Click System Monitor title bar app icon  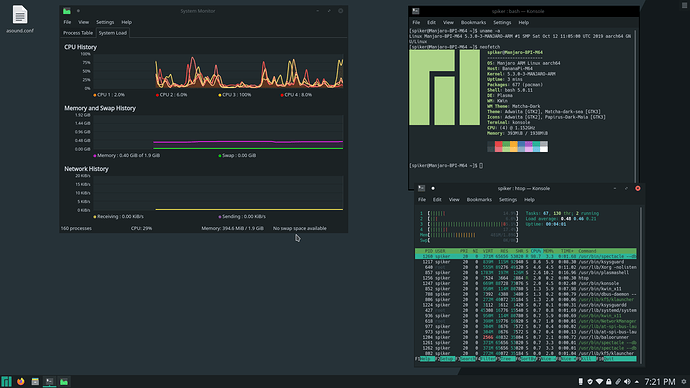point(67,11)
